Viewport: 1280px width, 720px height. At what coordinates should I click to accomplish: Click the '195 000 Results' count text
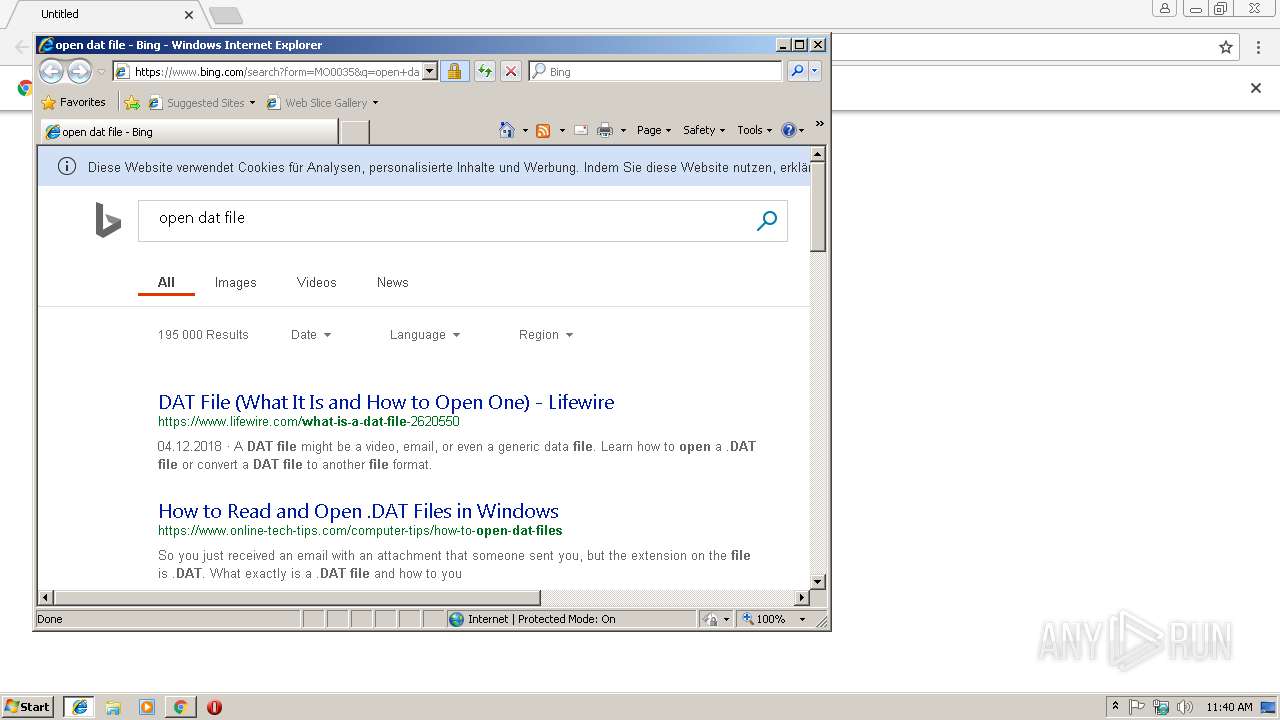click(x=203, y=335)
